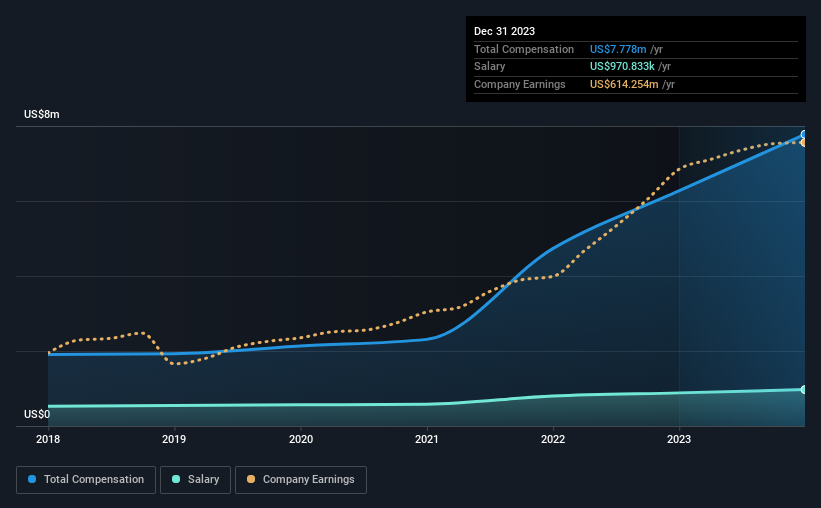The height and width of the screenshot is (508, 821).
Task: Click the 2021 x-axis label
Action: (x=427, y=439)
